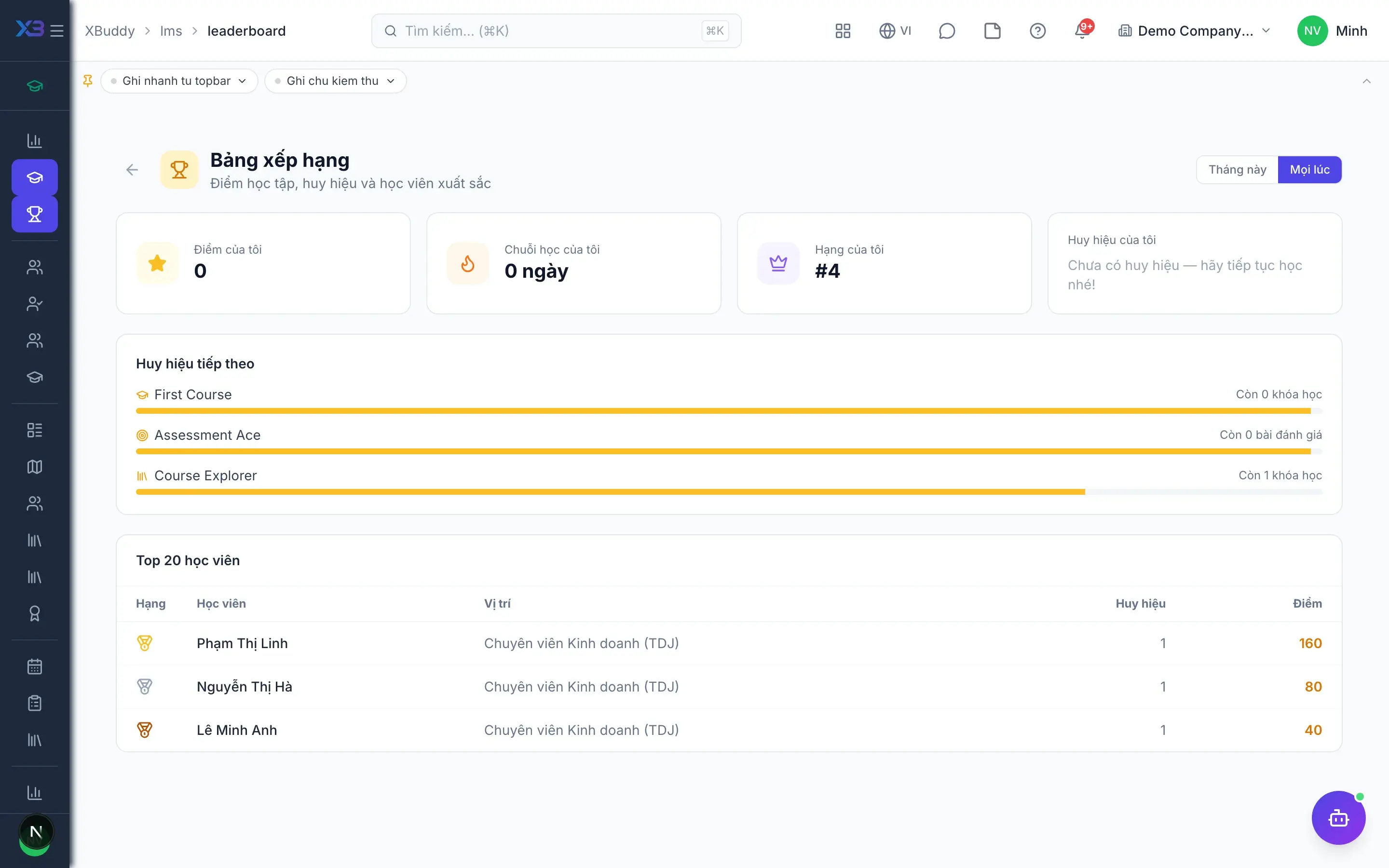Screen dimensions: 1389x868
Task: Open the Demo Company selector dropdown
Action: (1194, 31)
